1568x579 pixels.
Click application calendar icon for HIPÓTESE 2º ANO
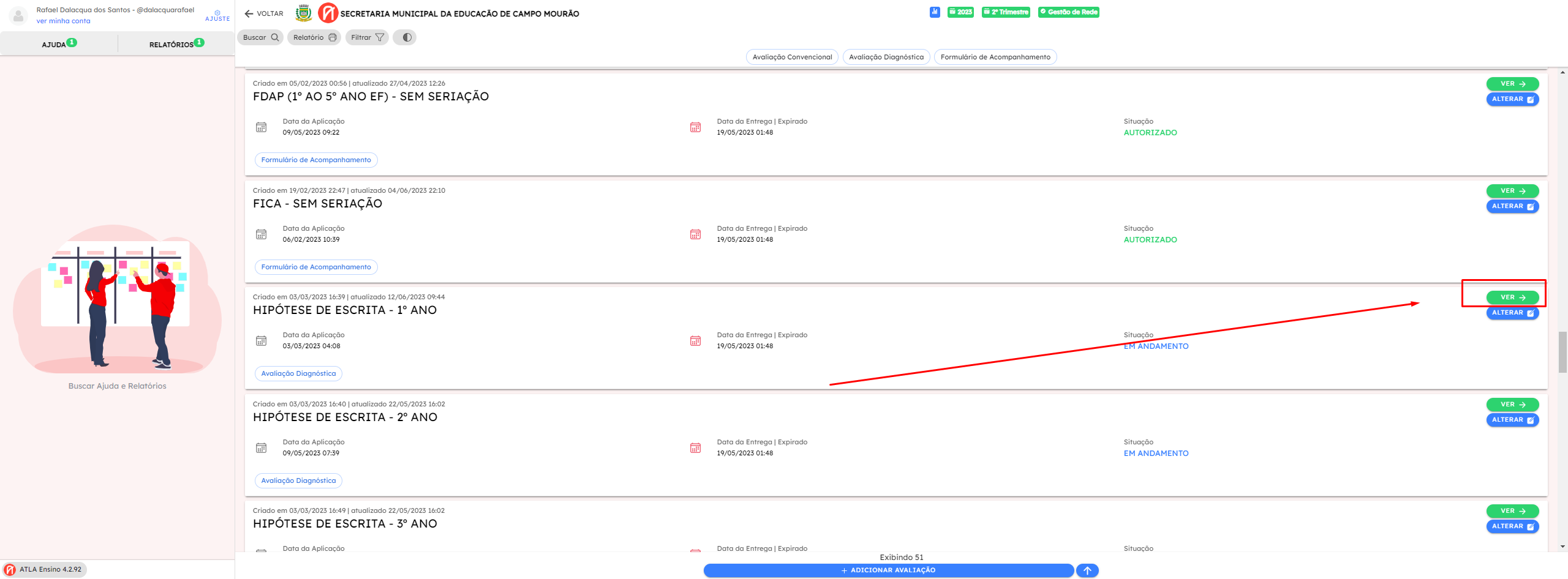pos(261,448)
